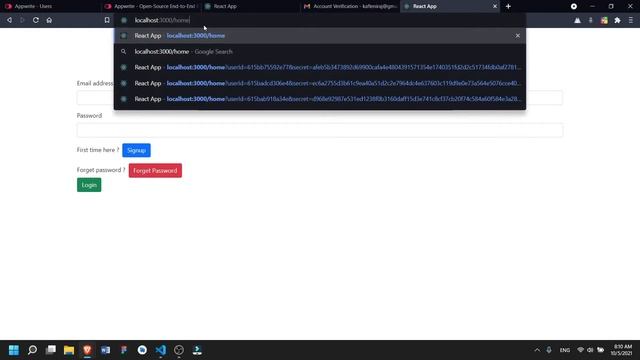Screen dimensions: 640x360
Task: Open File Explorer from taskbar
Action: [x=69, y=350]
